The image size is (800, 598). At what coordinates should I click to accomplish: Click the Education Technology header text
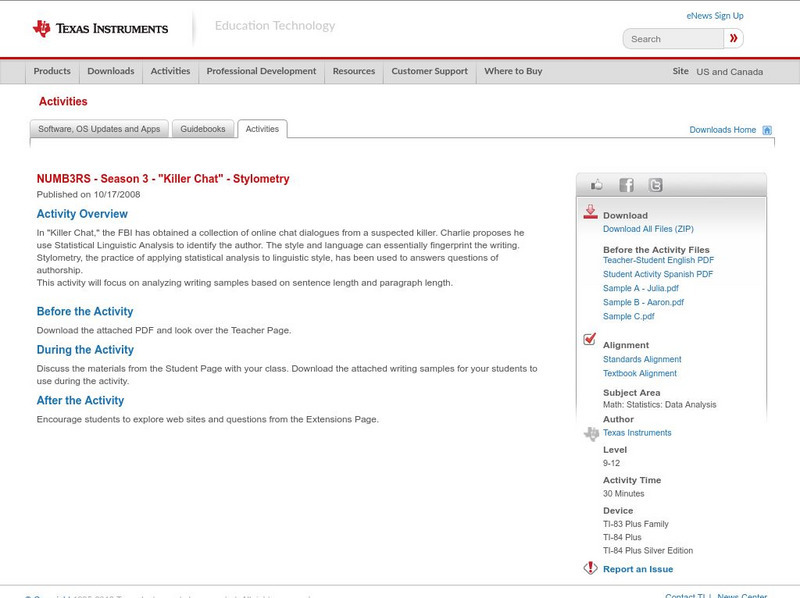275,26
